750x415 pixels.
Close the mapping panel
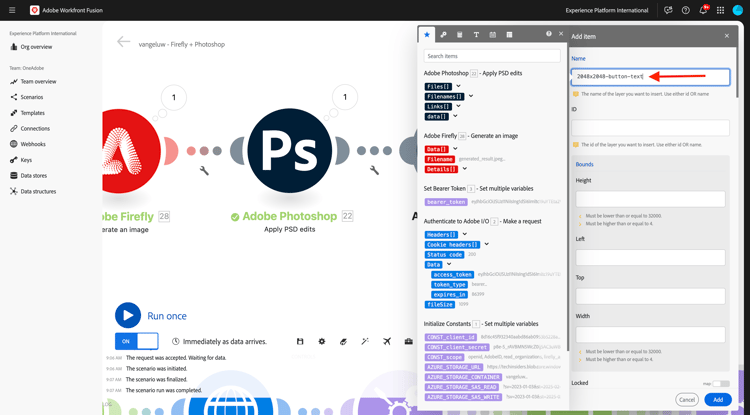[561, 34]
